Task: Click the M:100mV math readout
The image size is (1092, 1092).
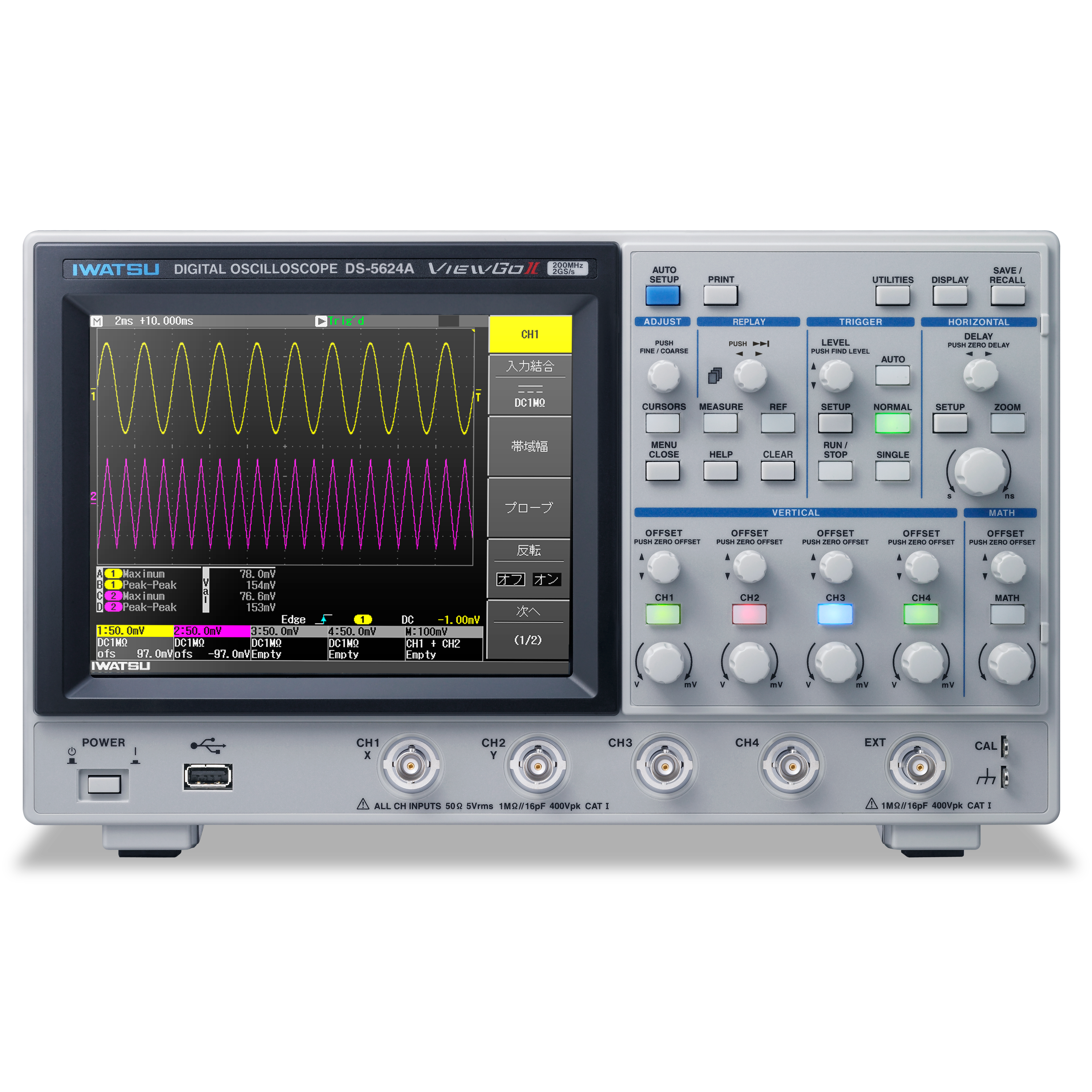Action: click(444, 631)
